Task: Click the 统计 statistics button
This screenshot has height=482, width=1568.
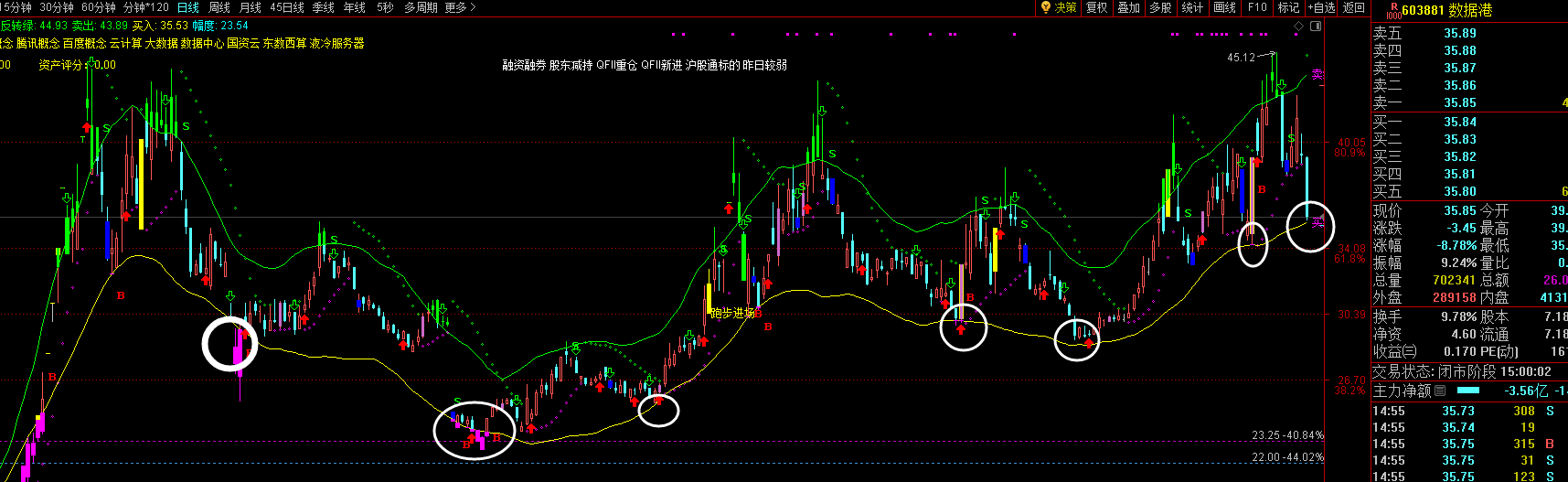Action: (x=1193, y=7)
